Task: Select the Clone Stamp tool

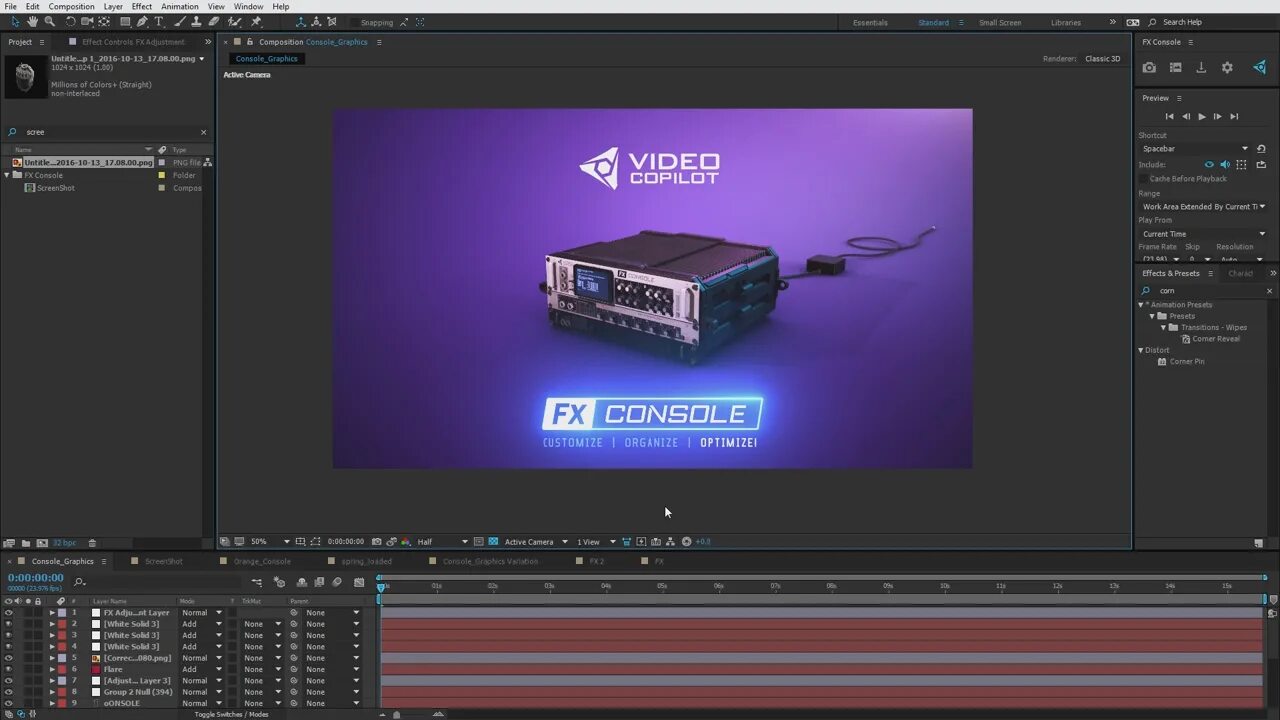Action: tap(196, 21)
